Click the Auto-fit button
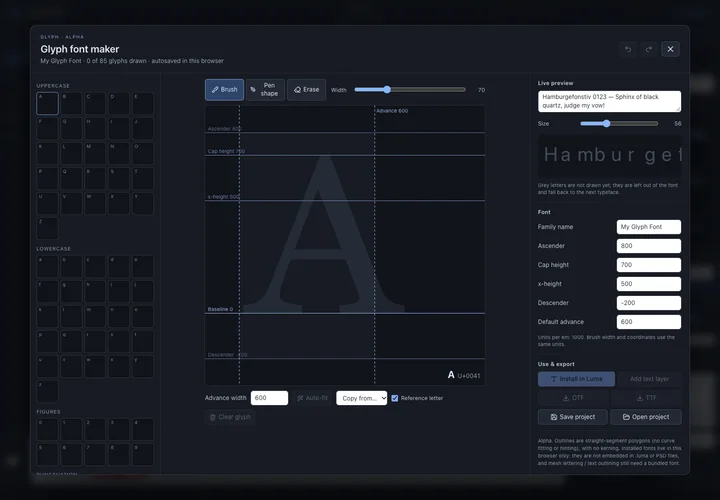The width and height of the screenshot is (720, 500). tap(312, 398)
